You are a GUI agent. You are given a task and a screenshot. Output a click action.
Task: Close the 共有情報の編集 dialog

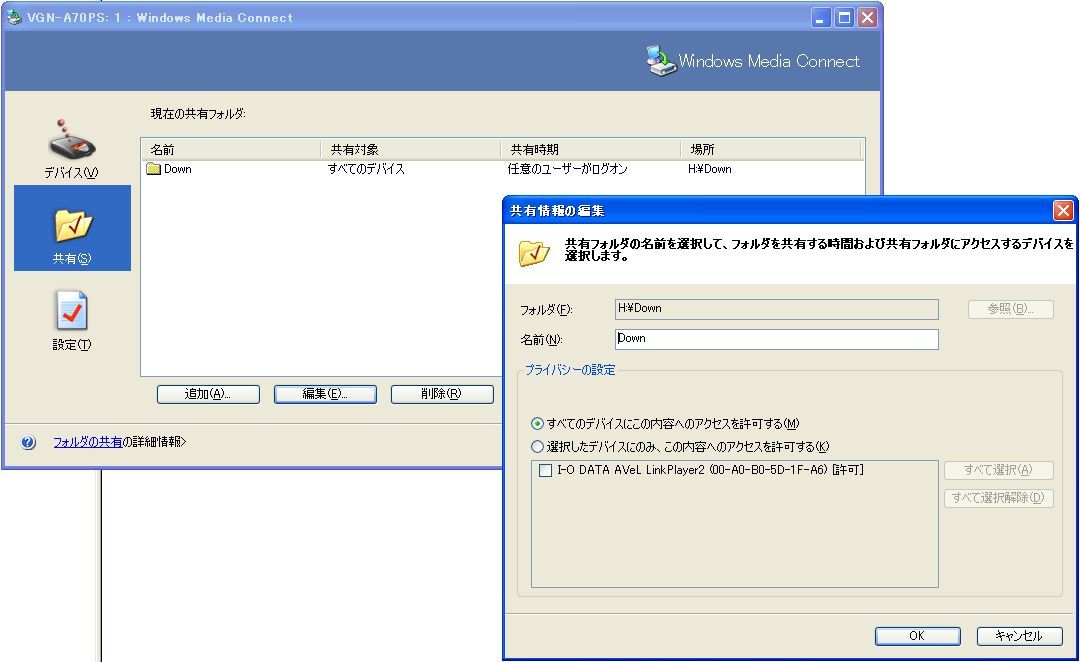1063,211
